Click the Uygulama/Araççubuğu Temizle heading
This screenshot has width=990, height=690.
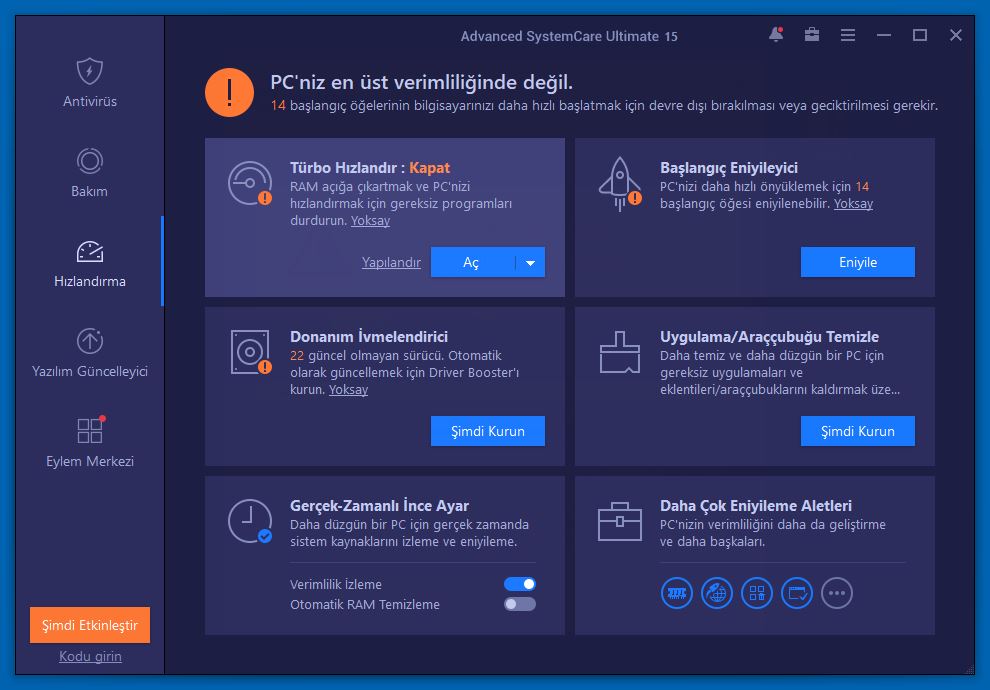coord(769,336)
